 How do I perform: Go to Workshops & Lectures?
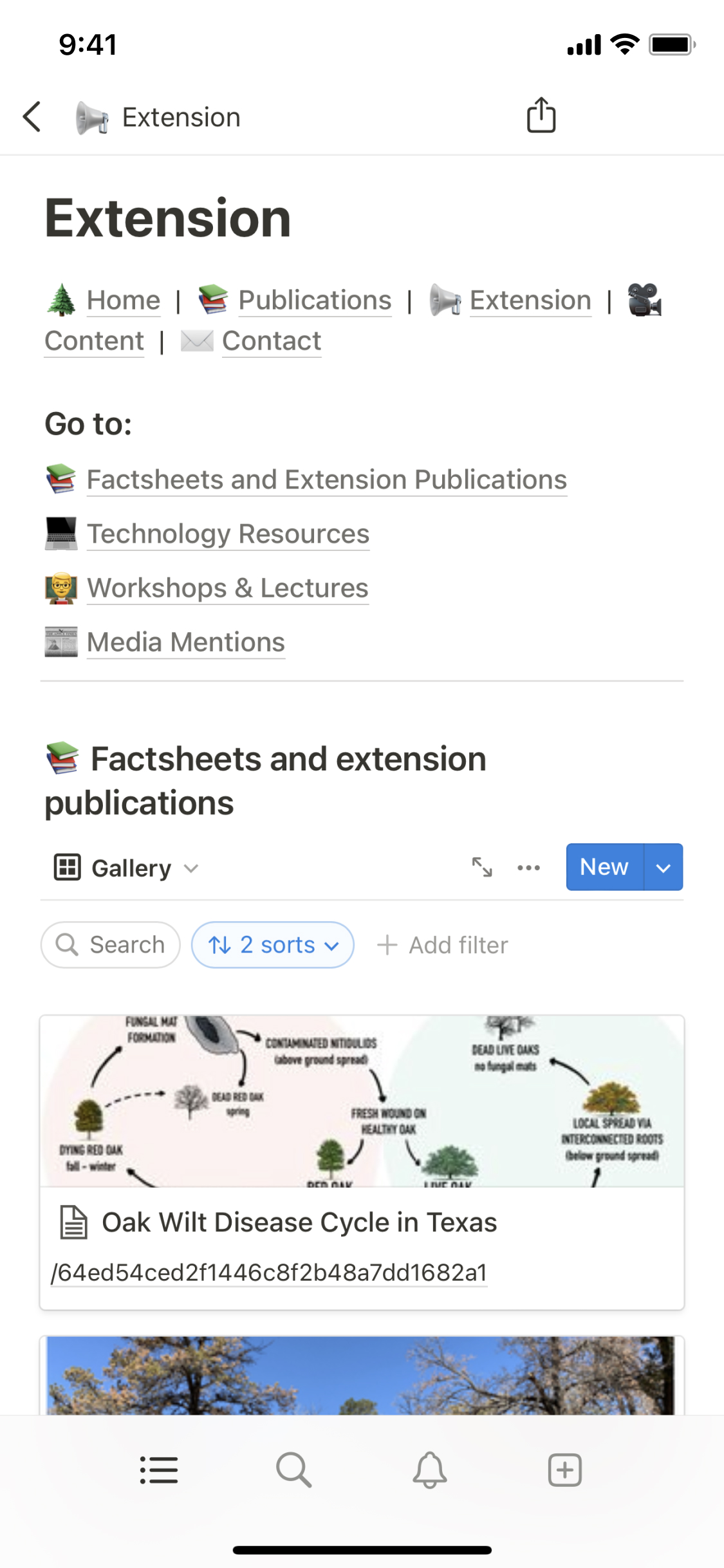(228, 588)
